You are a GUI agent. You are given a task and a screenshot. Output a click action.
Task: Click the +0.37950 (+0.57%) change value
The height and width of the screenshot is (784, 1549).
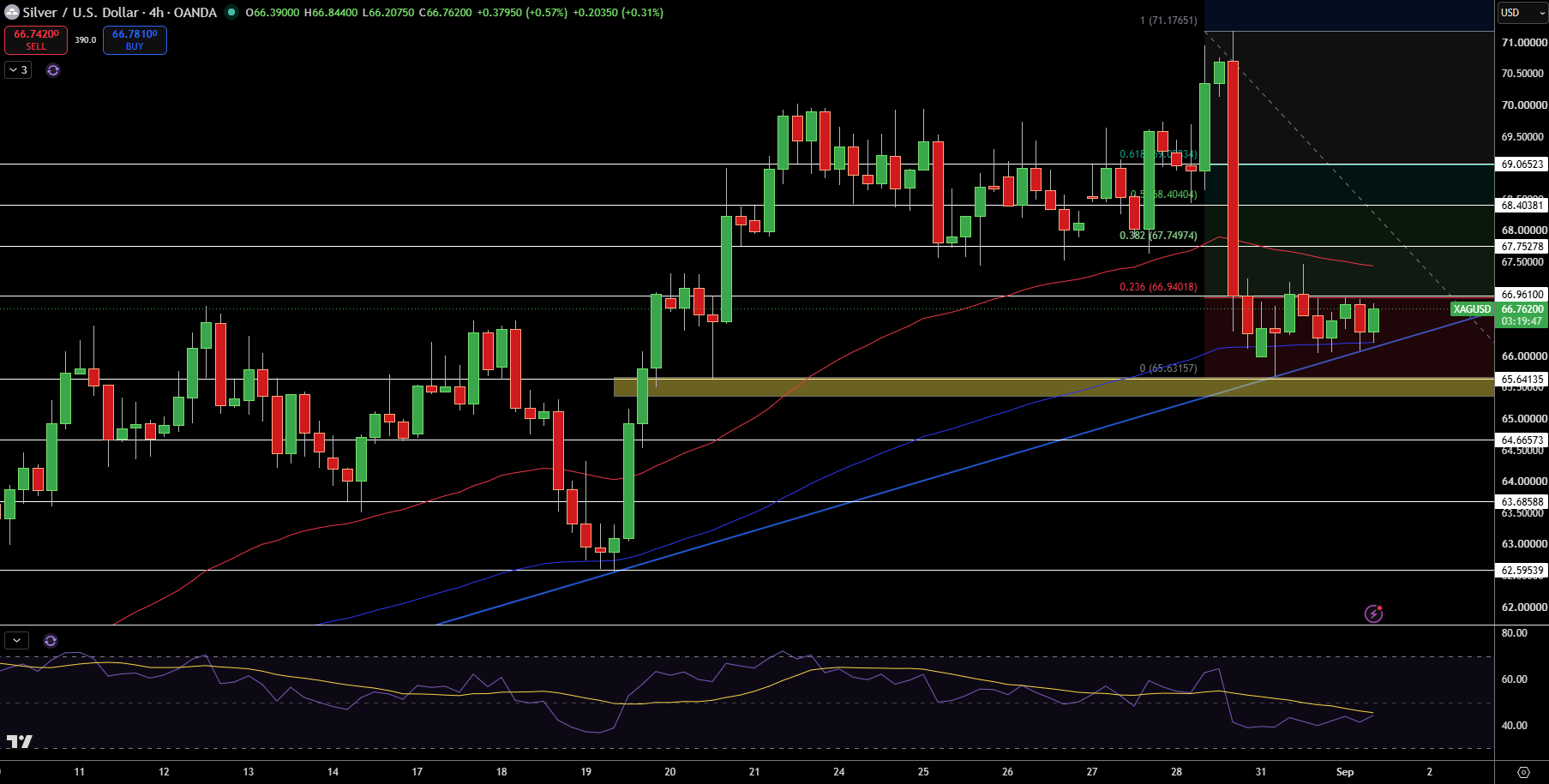(x=522, y=13)
